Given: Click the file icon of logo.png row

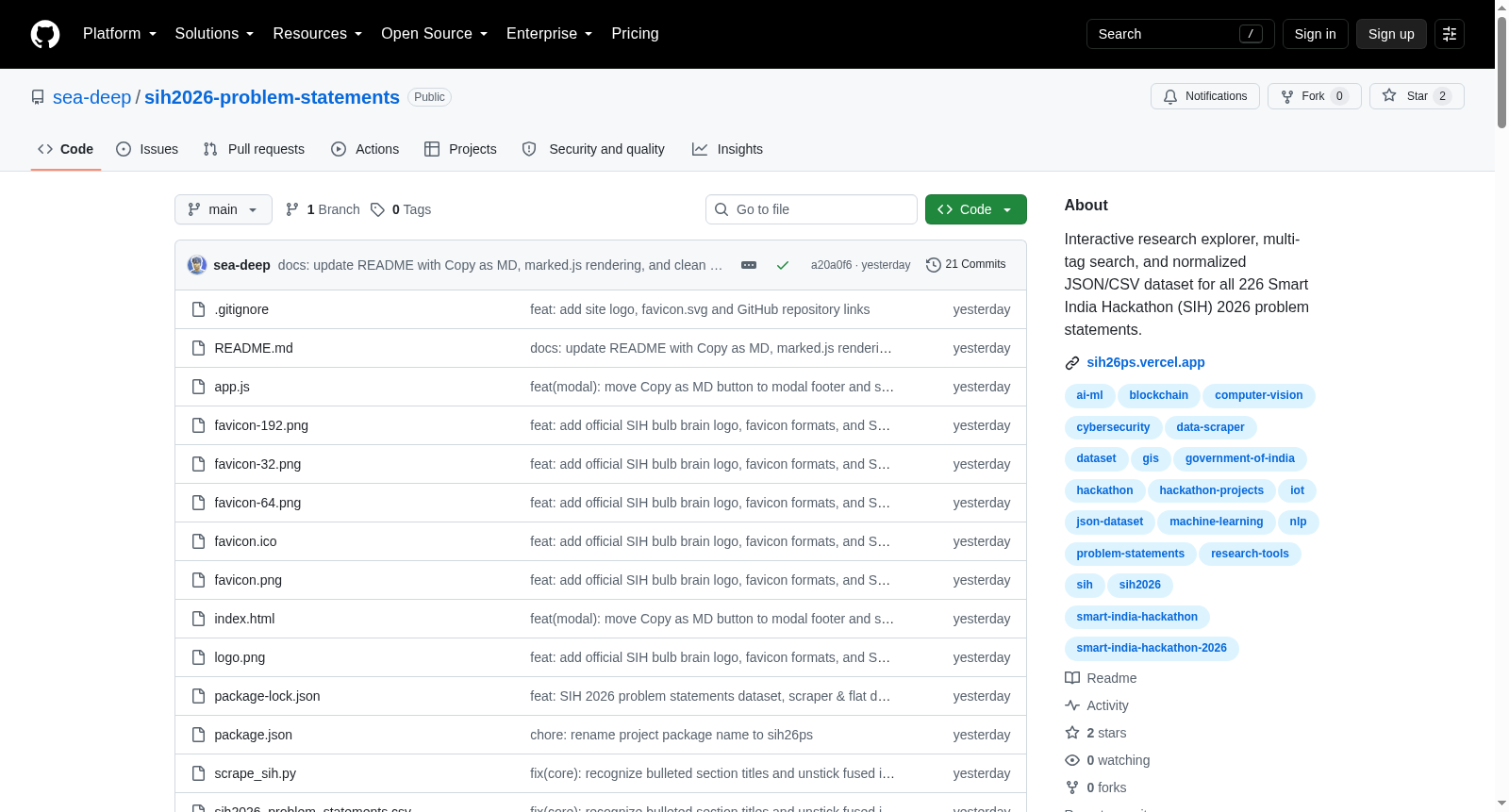Looking at the screenshot, I should pos(198,657).
